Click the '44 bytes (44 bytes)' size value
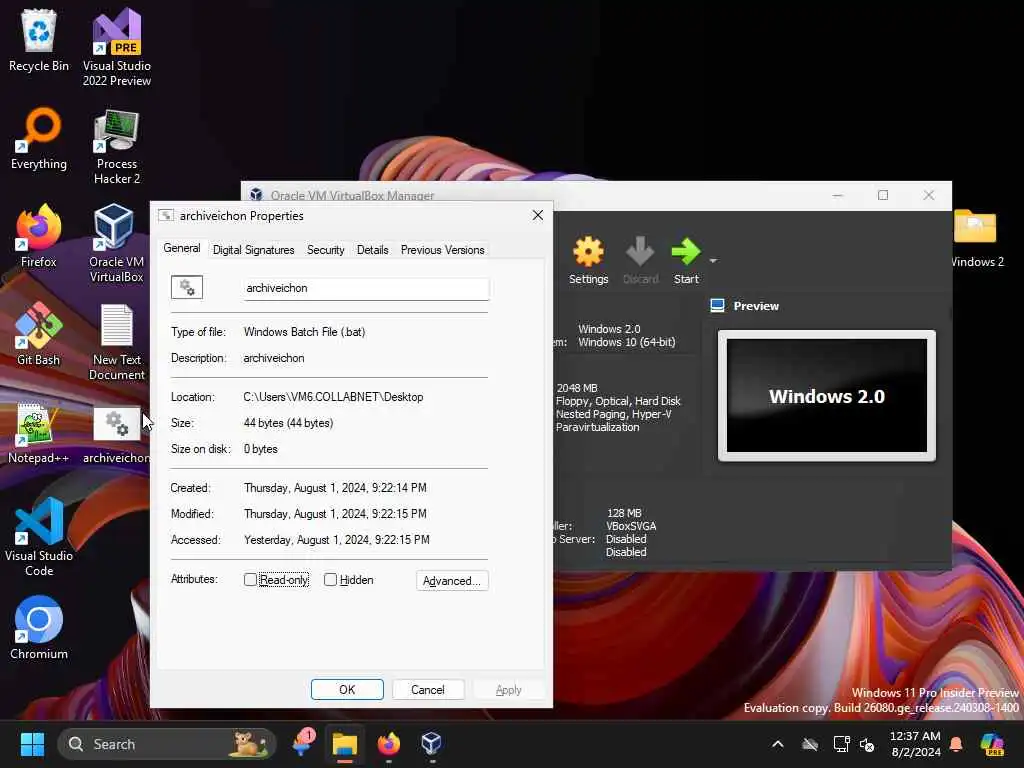Image resolution: width=1024 pixels, height=768 pixels. (x=288, y=423)
